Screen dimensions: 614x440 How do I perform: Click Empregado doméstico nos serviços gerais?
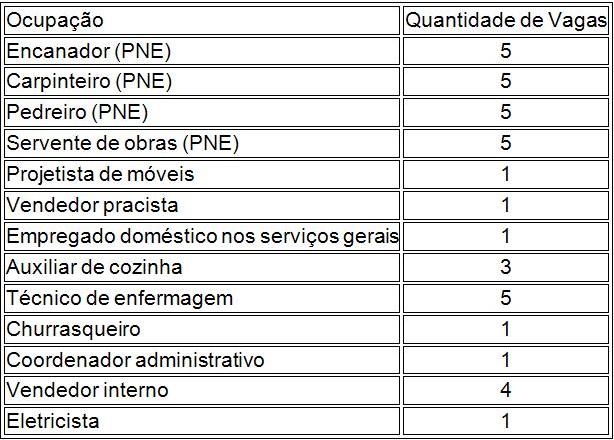(x=202, y=236)
